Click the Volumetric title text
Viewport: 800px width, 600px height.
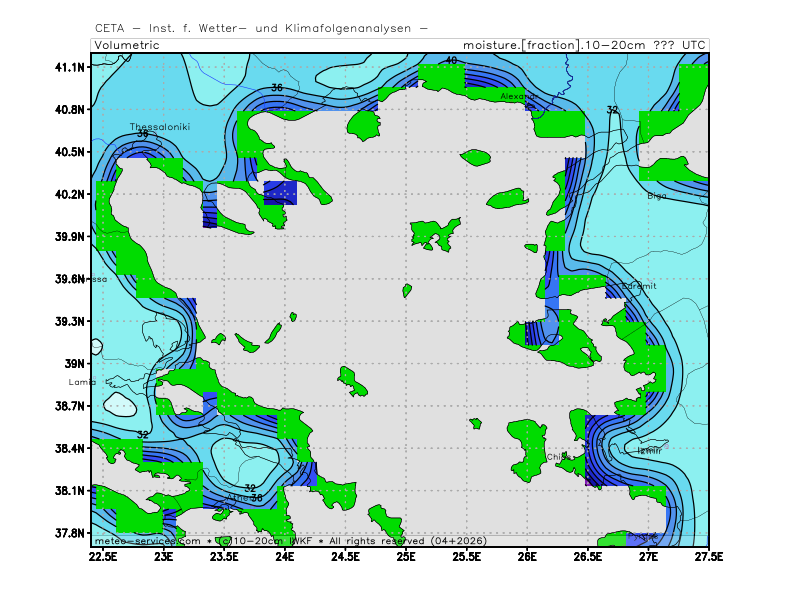[x=127, y=45]
